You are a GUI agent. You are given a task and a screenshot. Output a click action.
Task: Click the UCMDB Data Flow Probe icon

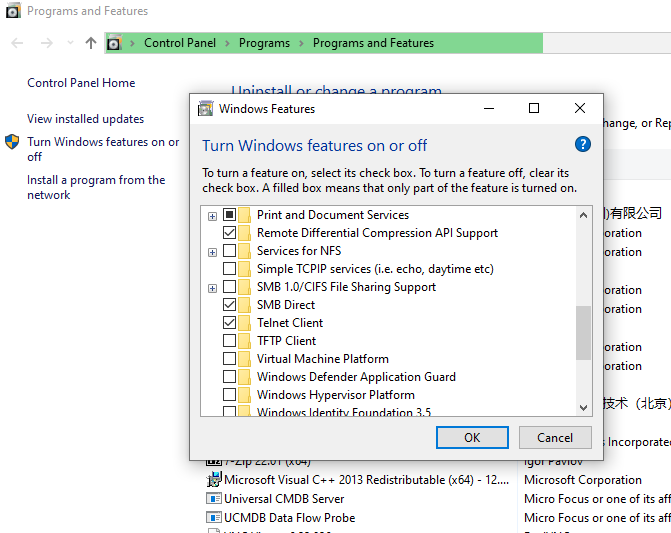[214, 518]
